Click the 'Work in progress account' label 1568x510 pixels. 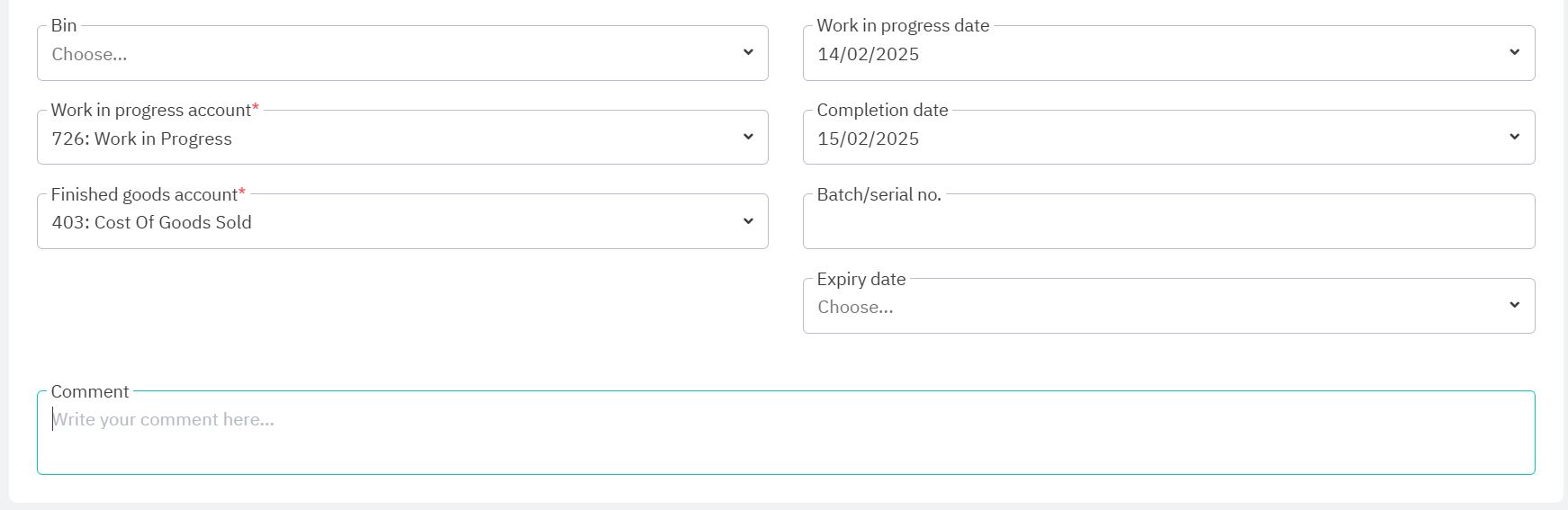[151, 111]
